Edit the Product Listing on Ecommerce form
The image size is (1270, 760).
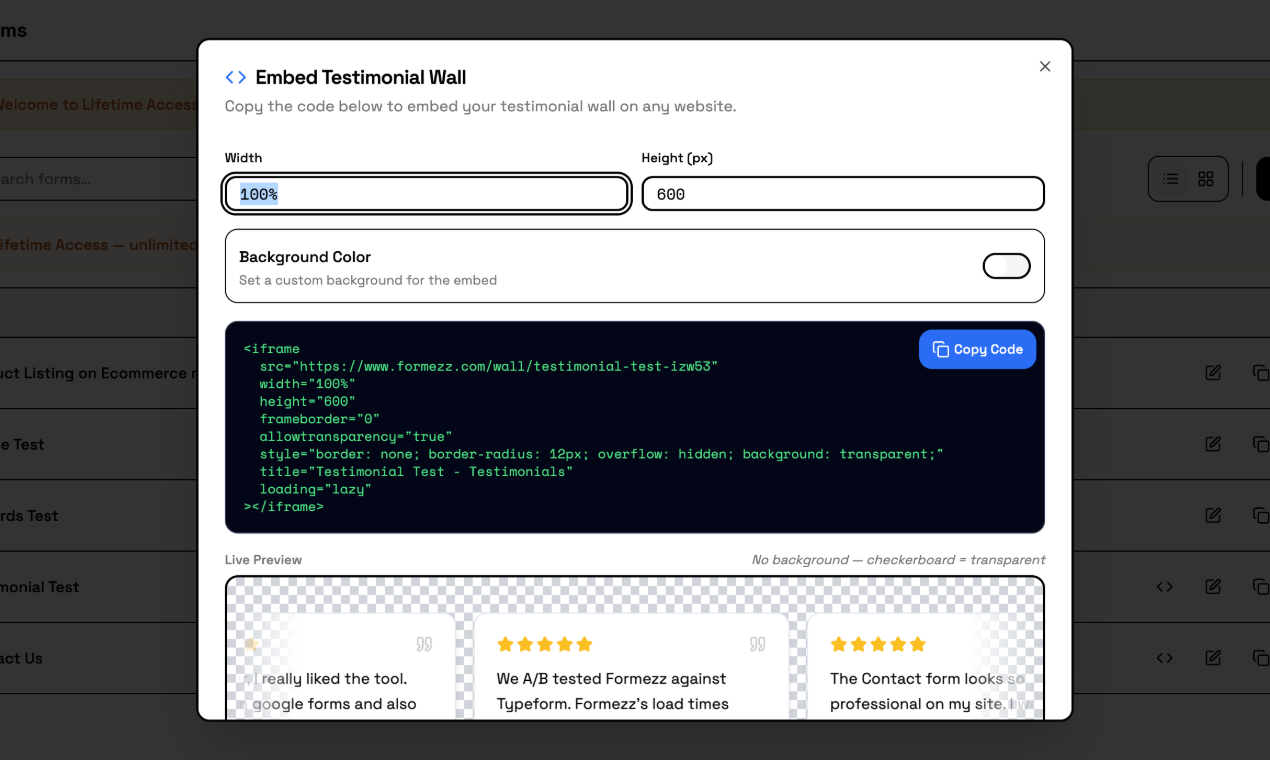(x=1212, y=372)
